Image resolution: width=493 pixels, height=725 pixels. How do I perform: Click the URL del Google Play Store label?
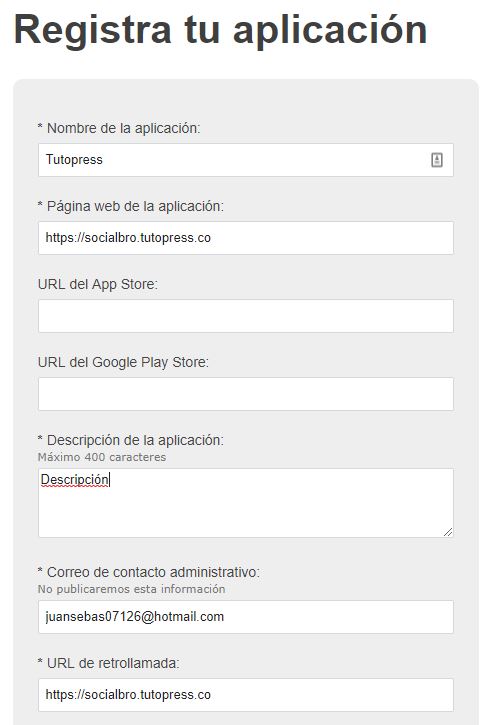point(123,362)
